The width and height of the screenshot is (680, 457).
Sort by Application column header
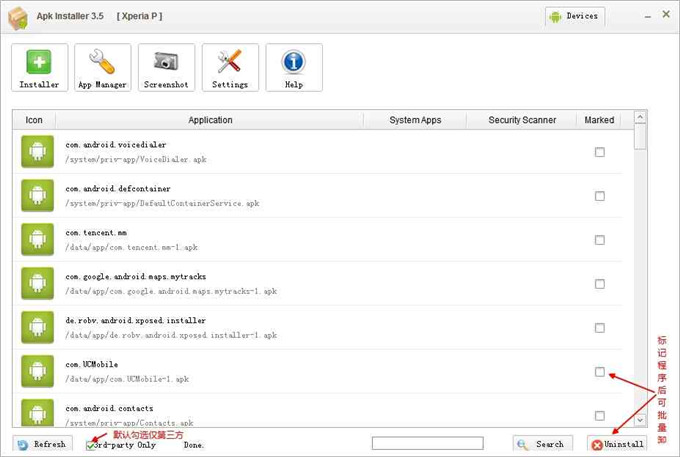point(210,120)
